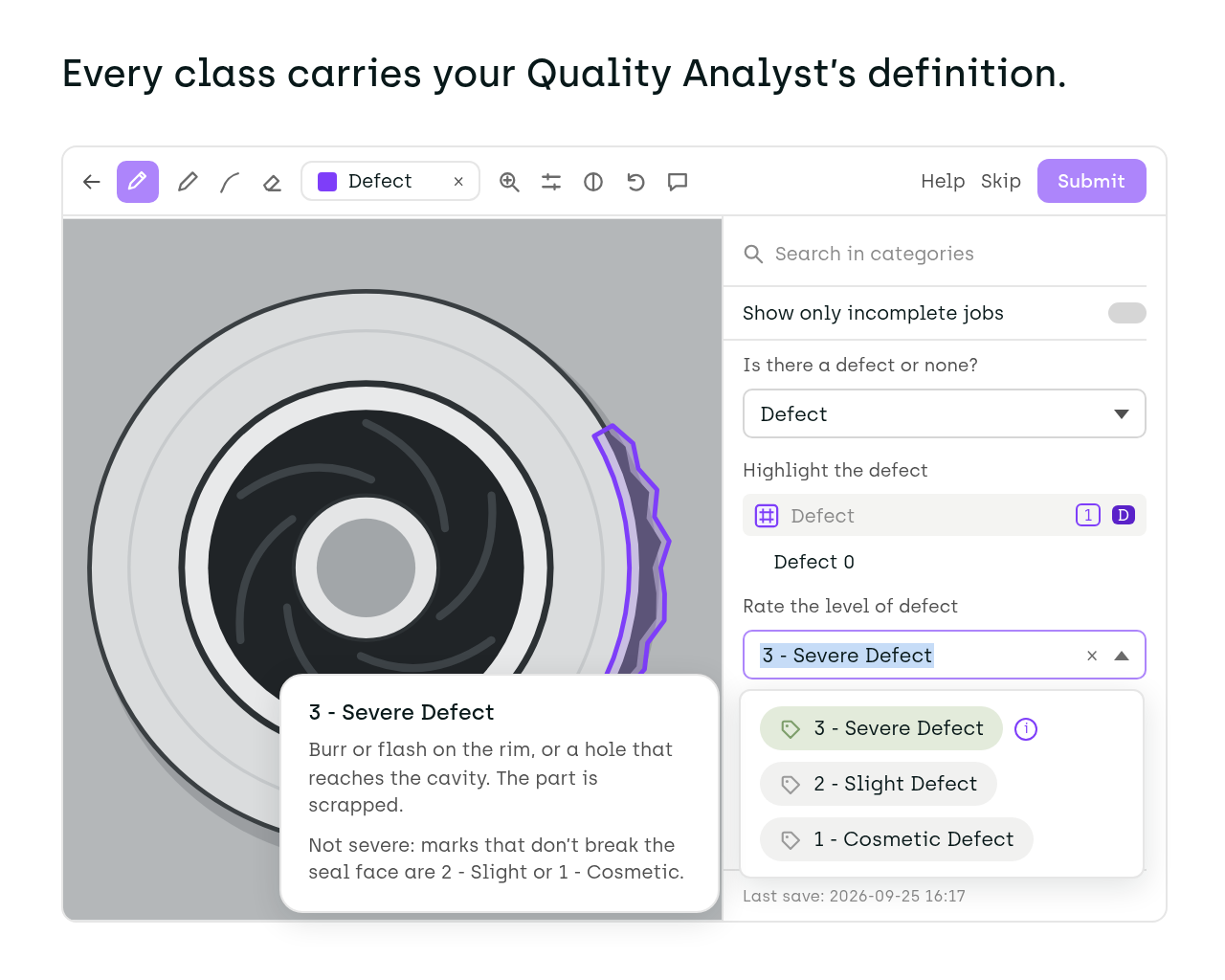The image size is (1225, 980).
Task: Open the defect or none dropdown
Action: [945, 413]
